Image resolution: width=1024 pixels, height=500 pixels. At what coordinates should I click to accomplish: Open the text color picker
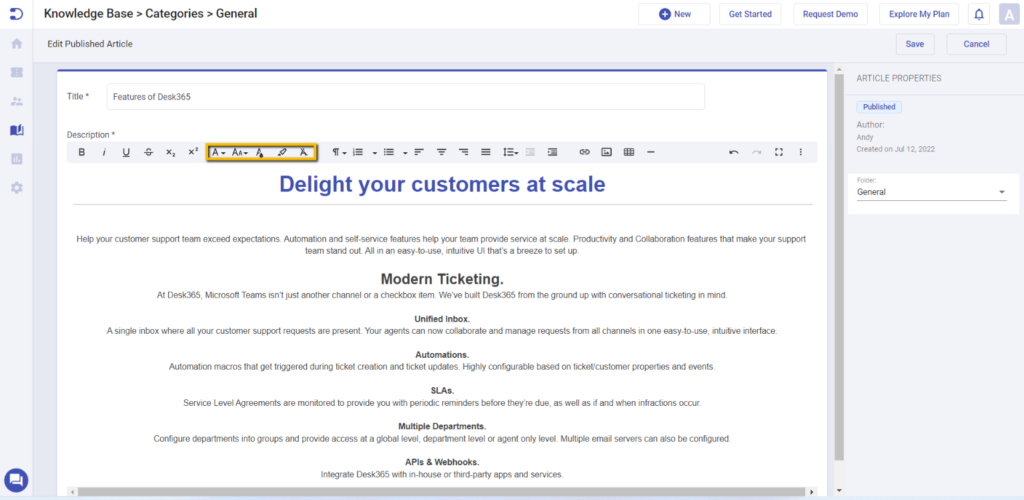pos(259,152)
